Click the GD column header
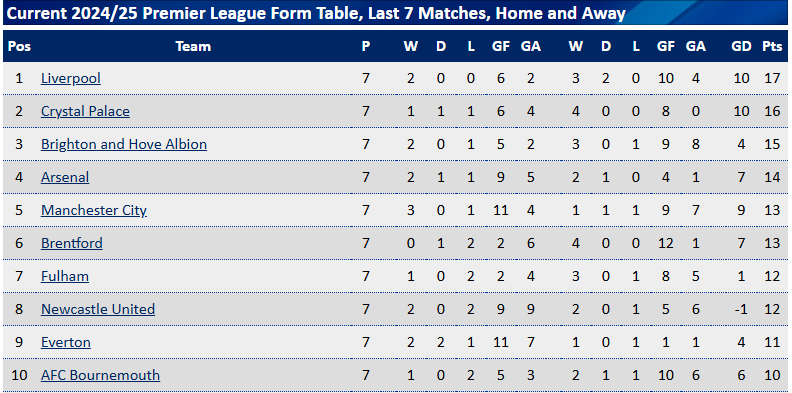Image resolution: width=792 pixels, height=393 pixels. 741,46
